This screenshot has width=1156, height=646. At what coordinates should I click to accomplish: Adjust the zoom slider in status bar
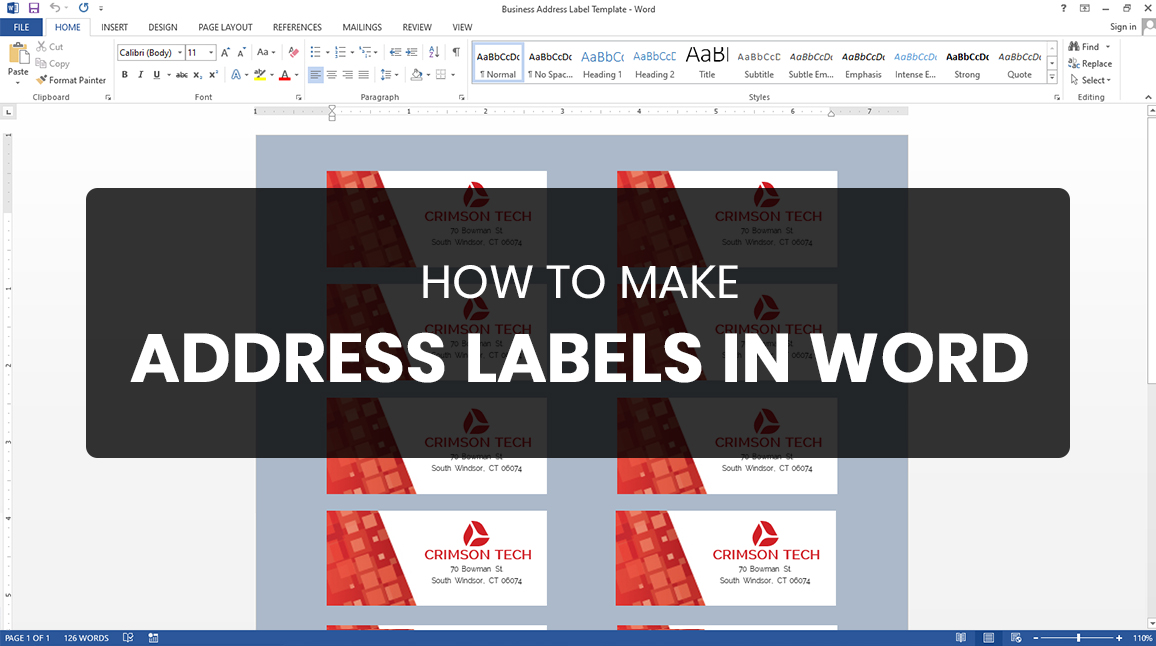1079,638
